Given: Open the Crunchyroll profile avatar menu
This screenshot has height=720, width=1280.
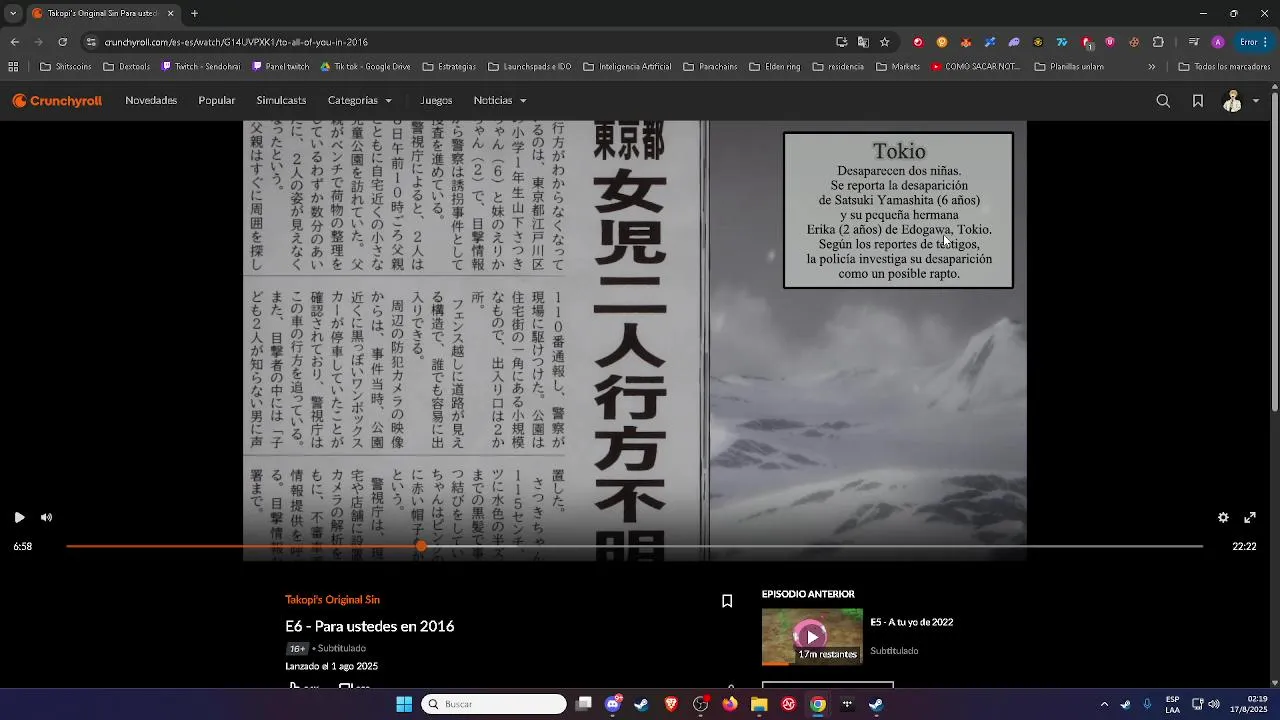Looking at the screenshot, I should [x=1240, y=101].
